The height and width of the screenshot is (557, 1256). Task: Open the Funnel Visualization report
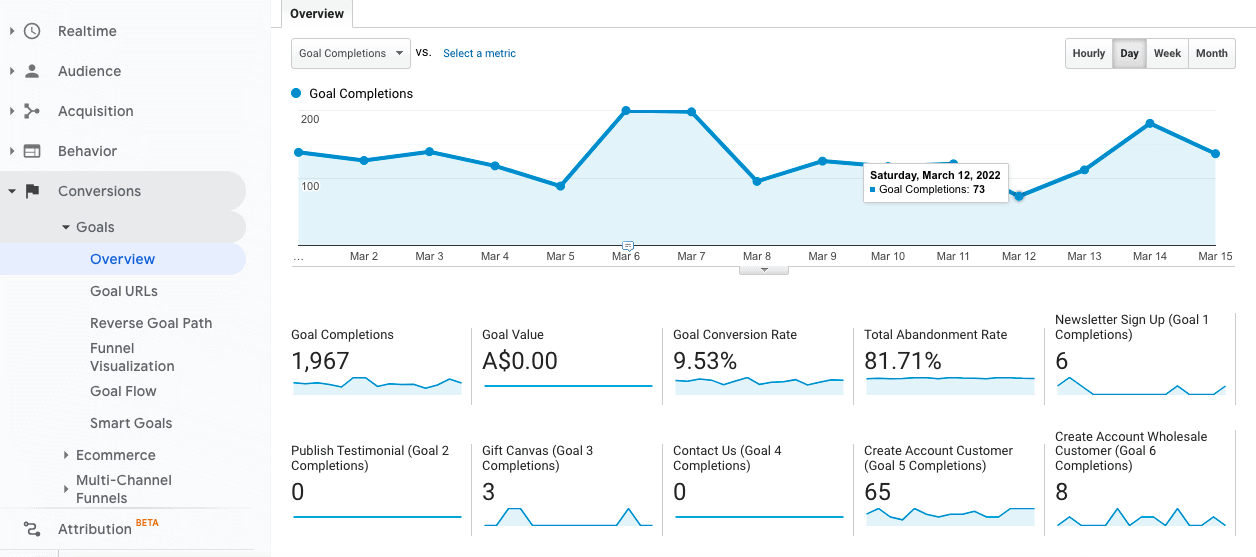(132, 357)
